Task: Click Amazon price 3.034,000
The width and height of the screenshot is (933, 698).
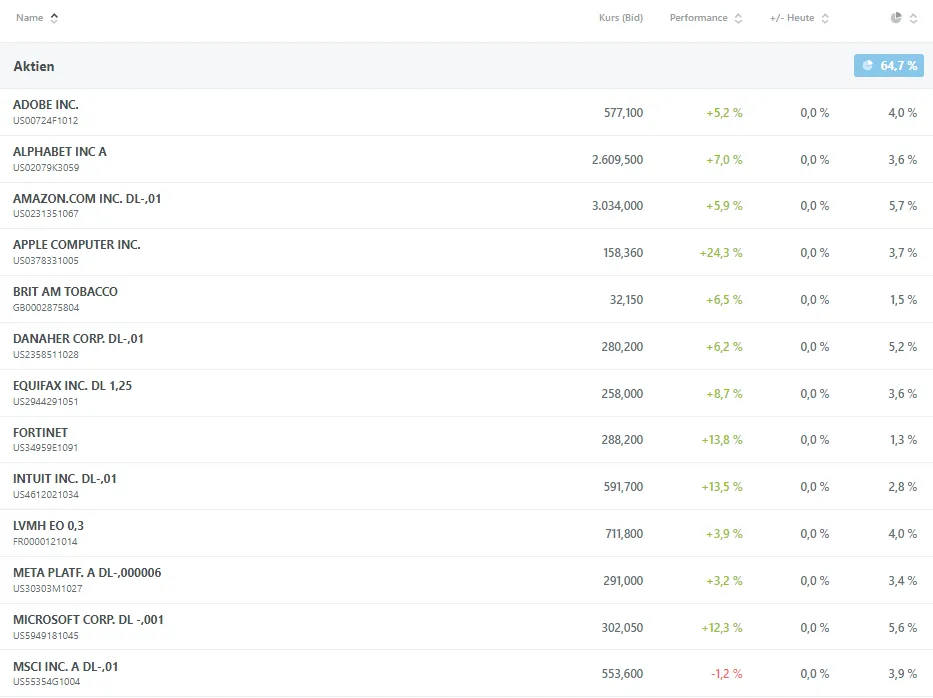Action: pyautogui.click(x=618, y=206)
